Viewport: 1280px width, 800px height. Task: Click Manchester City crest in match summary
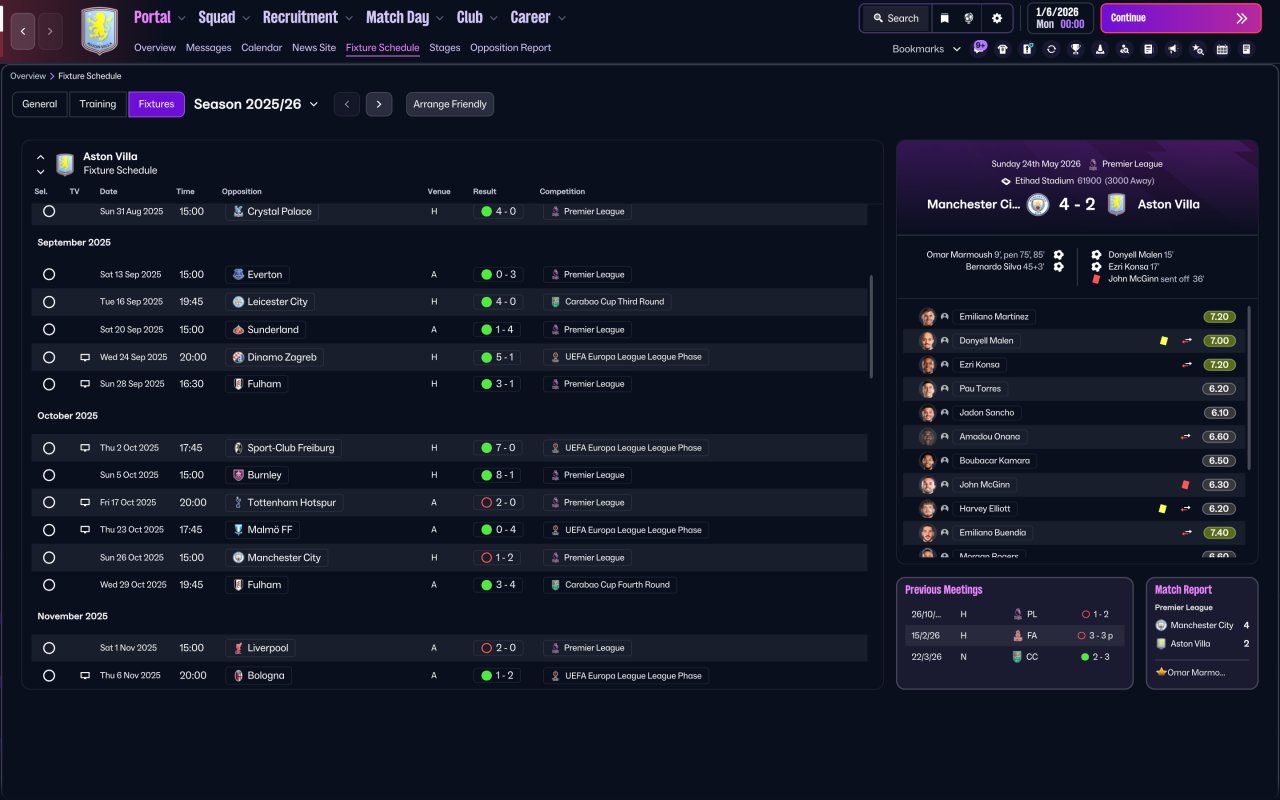(1038, 204)
